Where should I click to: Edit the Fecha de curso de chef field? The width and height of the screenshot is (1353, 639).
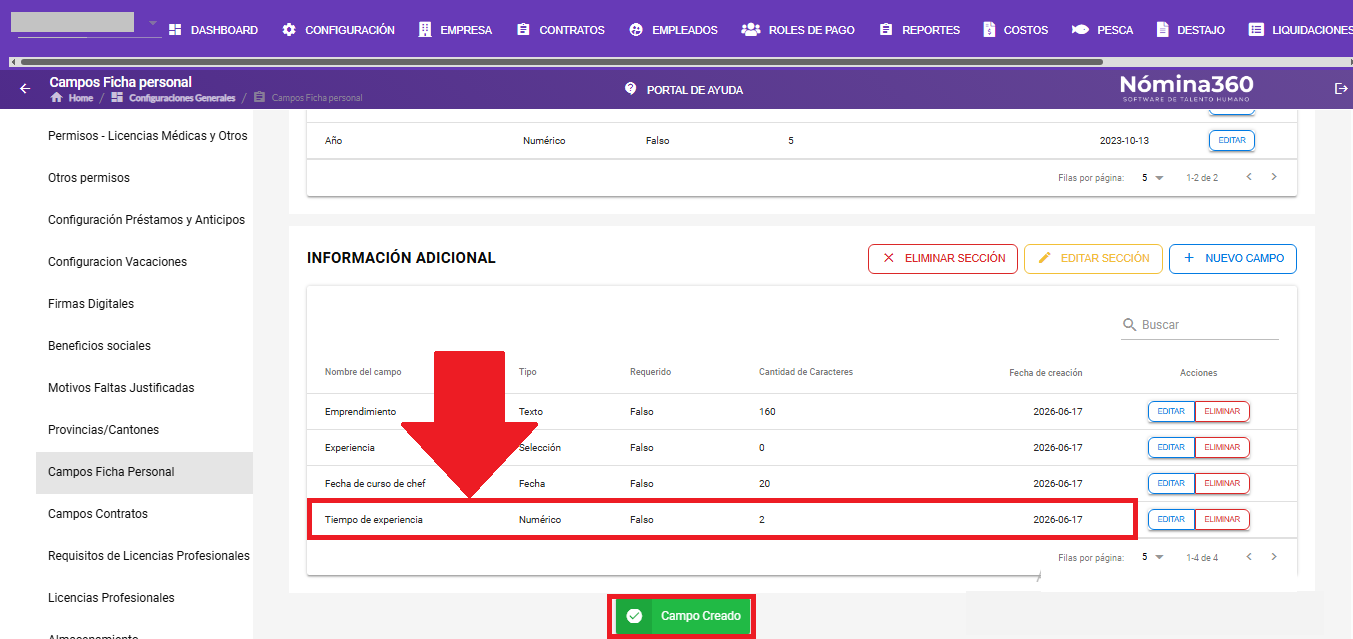pyautogui.click(x=1171, y=484)
